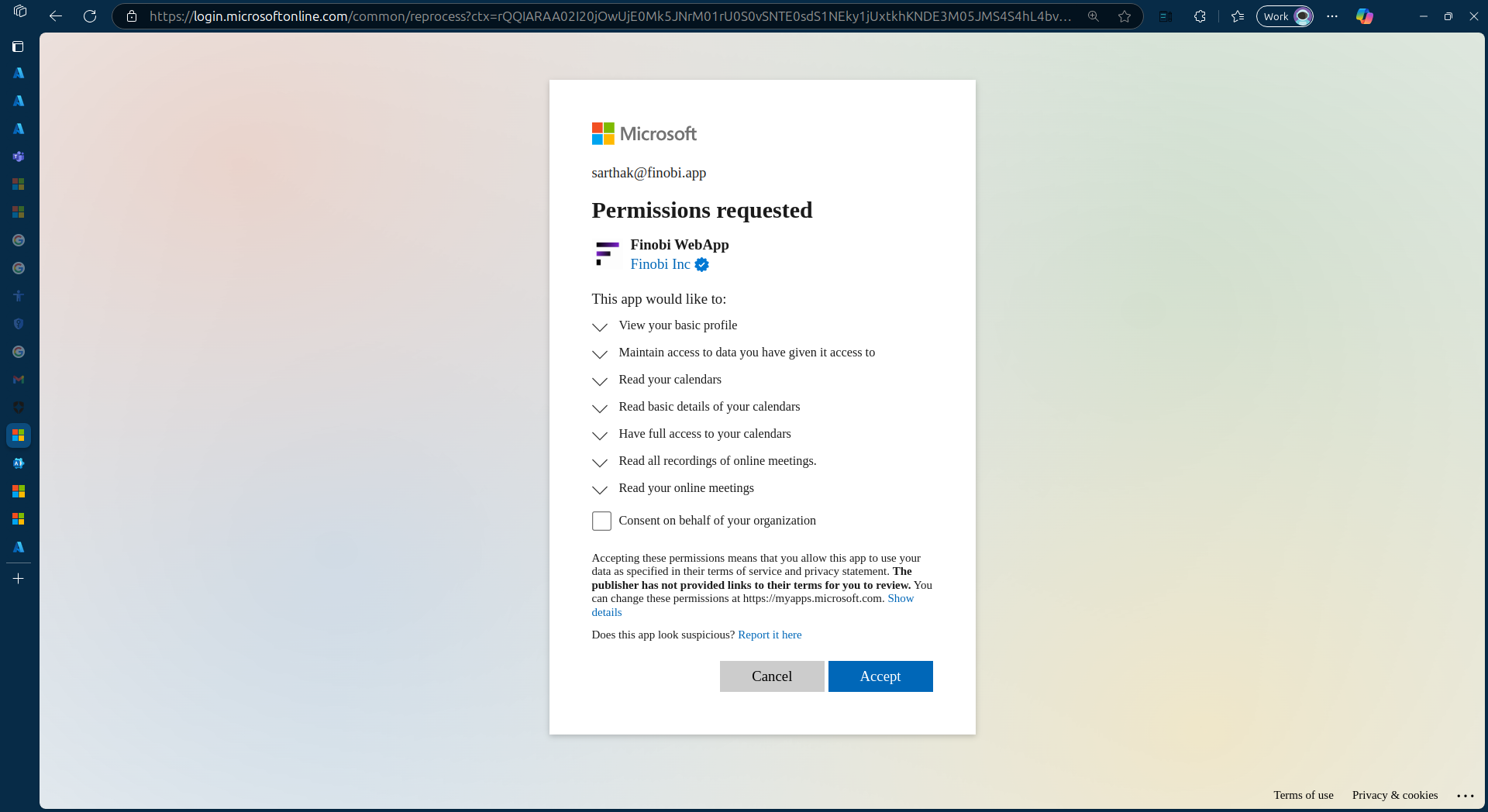The height and width of the screenshot is (812, 1488).
Task: Switch to the accessibility figure tab
Action: (x=19, y=296)
